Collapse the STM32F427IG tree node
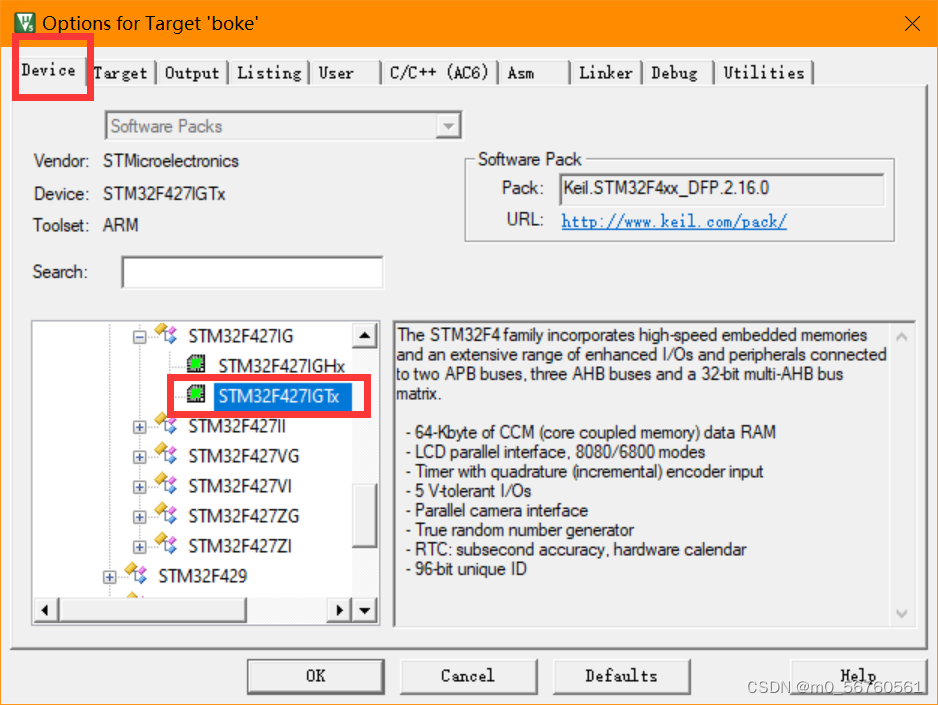Viewport: 938px width, 705px height. 139,335
